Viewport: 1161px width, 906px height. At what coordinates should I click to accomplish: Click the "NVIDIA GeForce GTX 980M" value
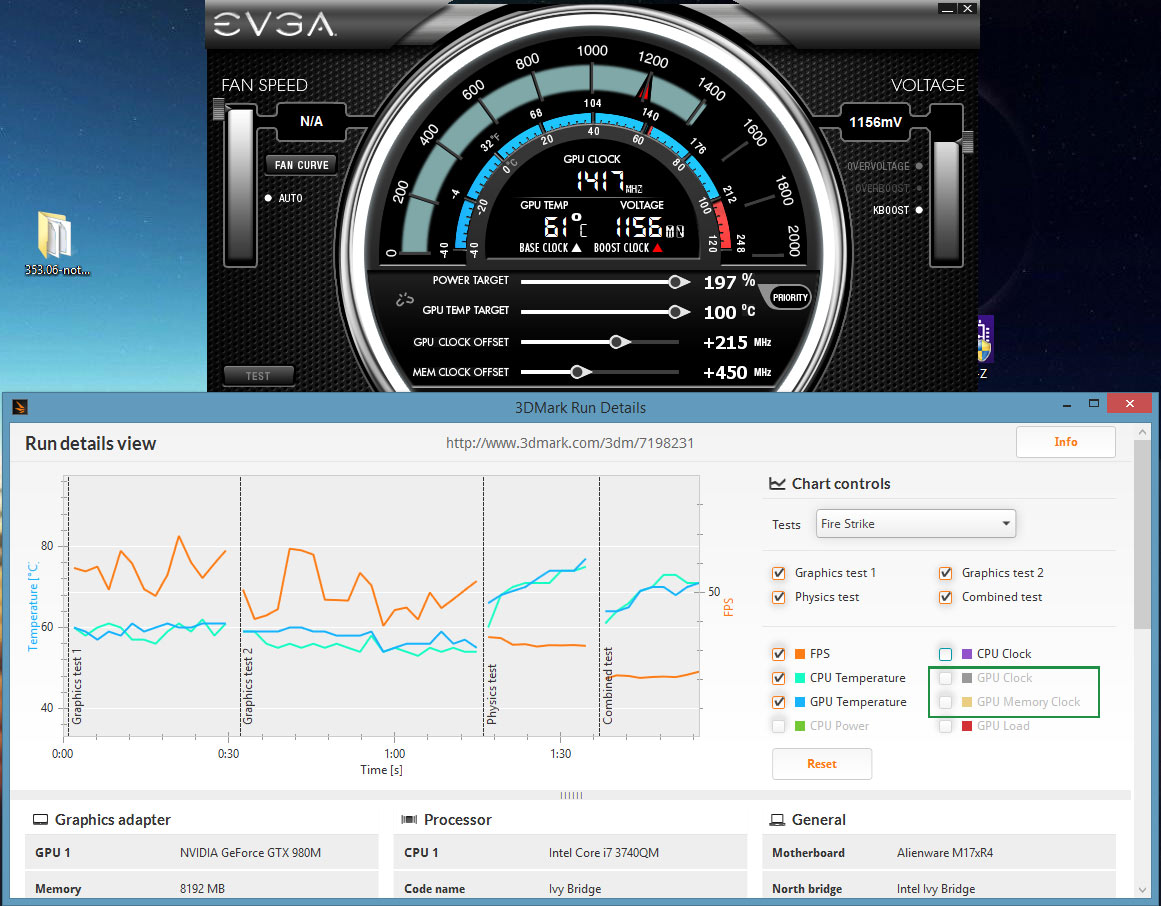(x=250, y=853)
